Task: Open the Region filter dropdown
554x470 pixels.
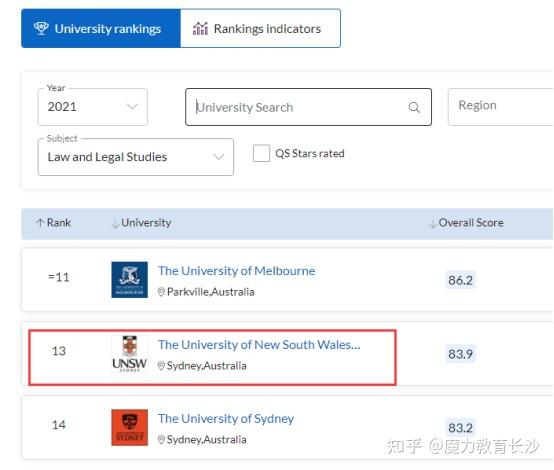Action: [x=501, y=107]
